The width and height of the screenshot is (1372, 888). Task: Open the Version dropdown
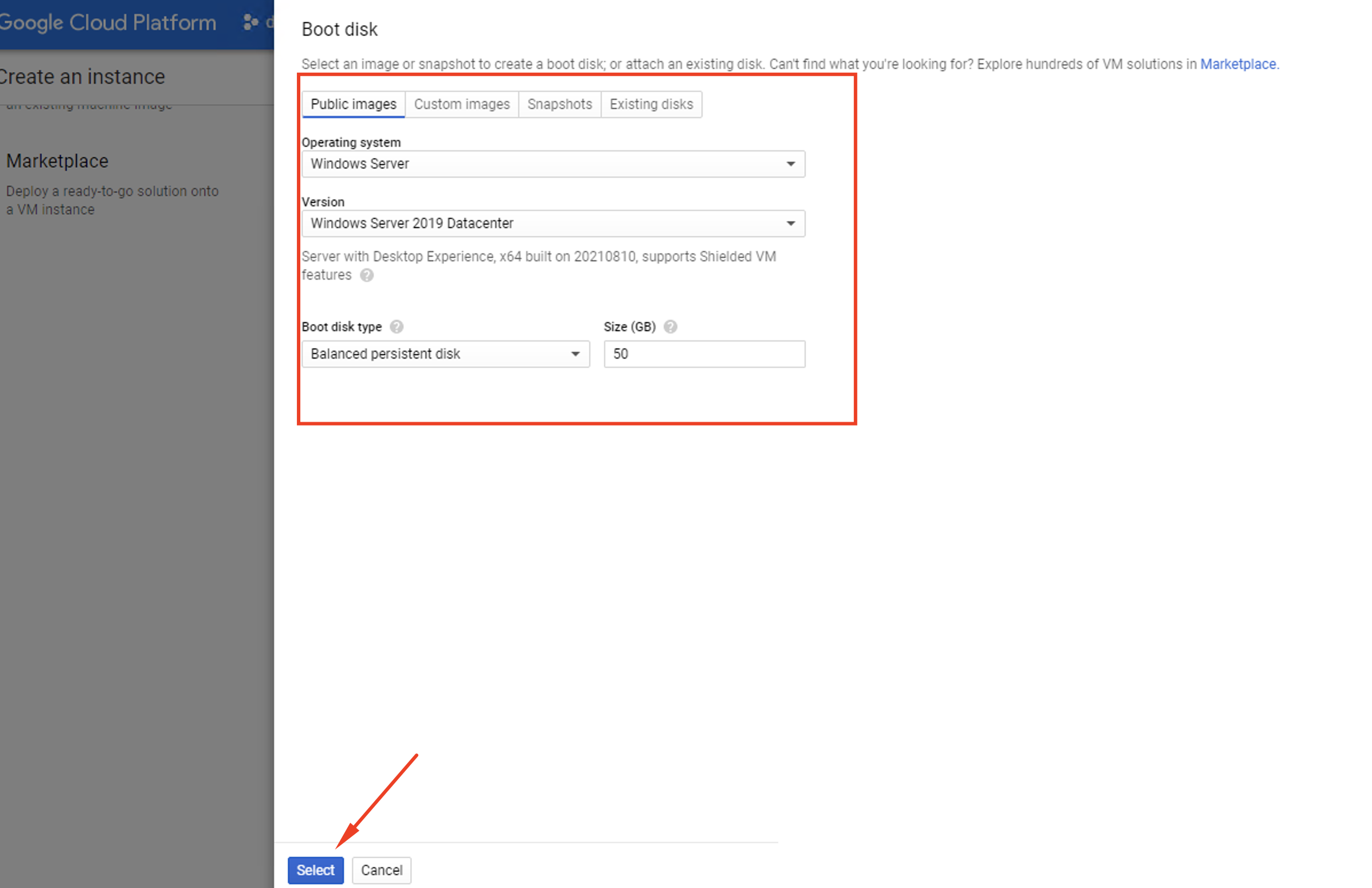[554, 223]
